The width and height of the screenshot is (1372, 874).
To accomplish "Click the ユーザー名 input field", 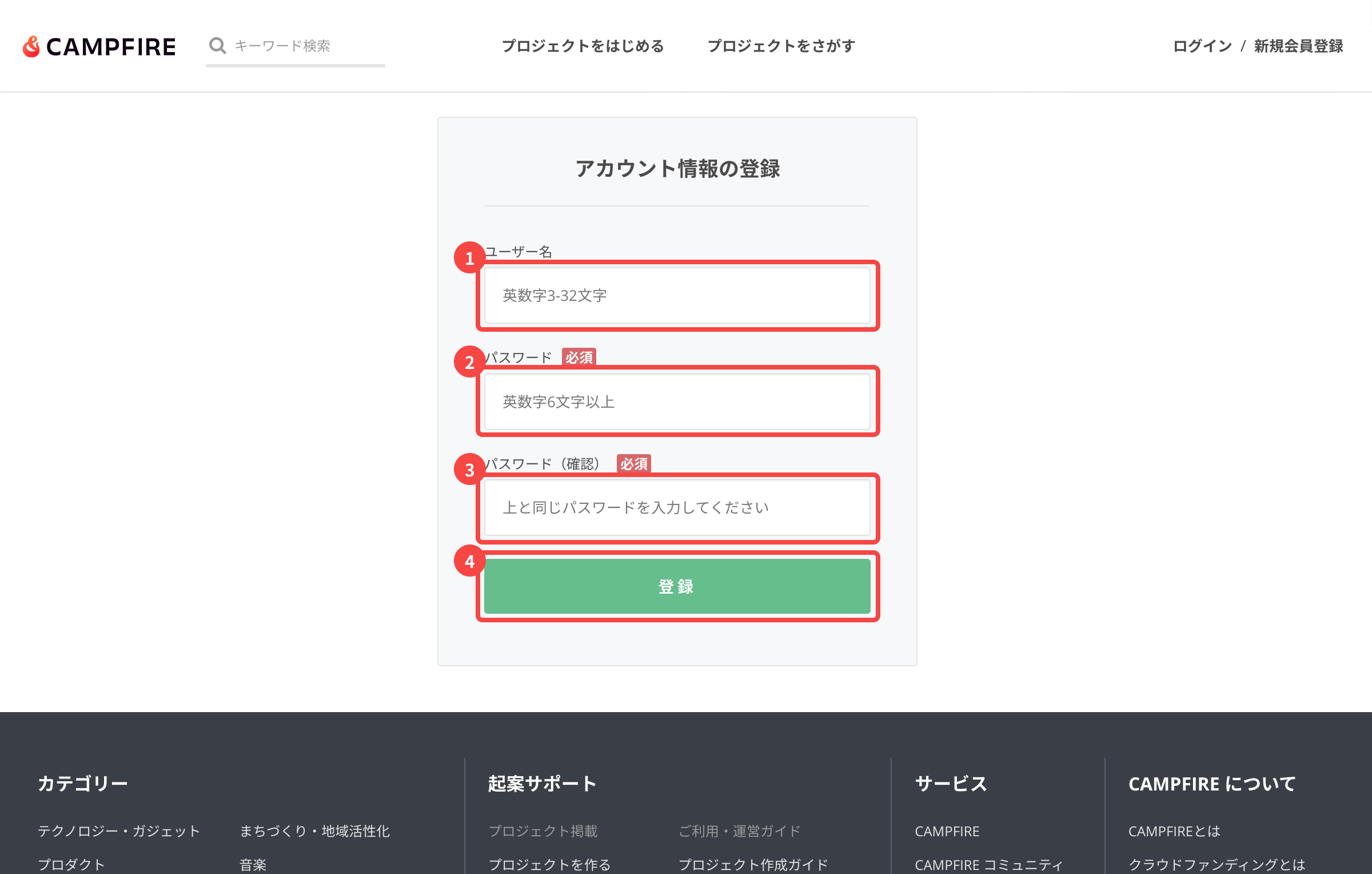I will [x=677, y=296].
